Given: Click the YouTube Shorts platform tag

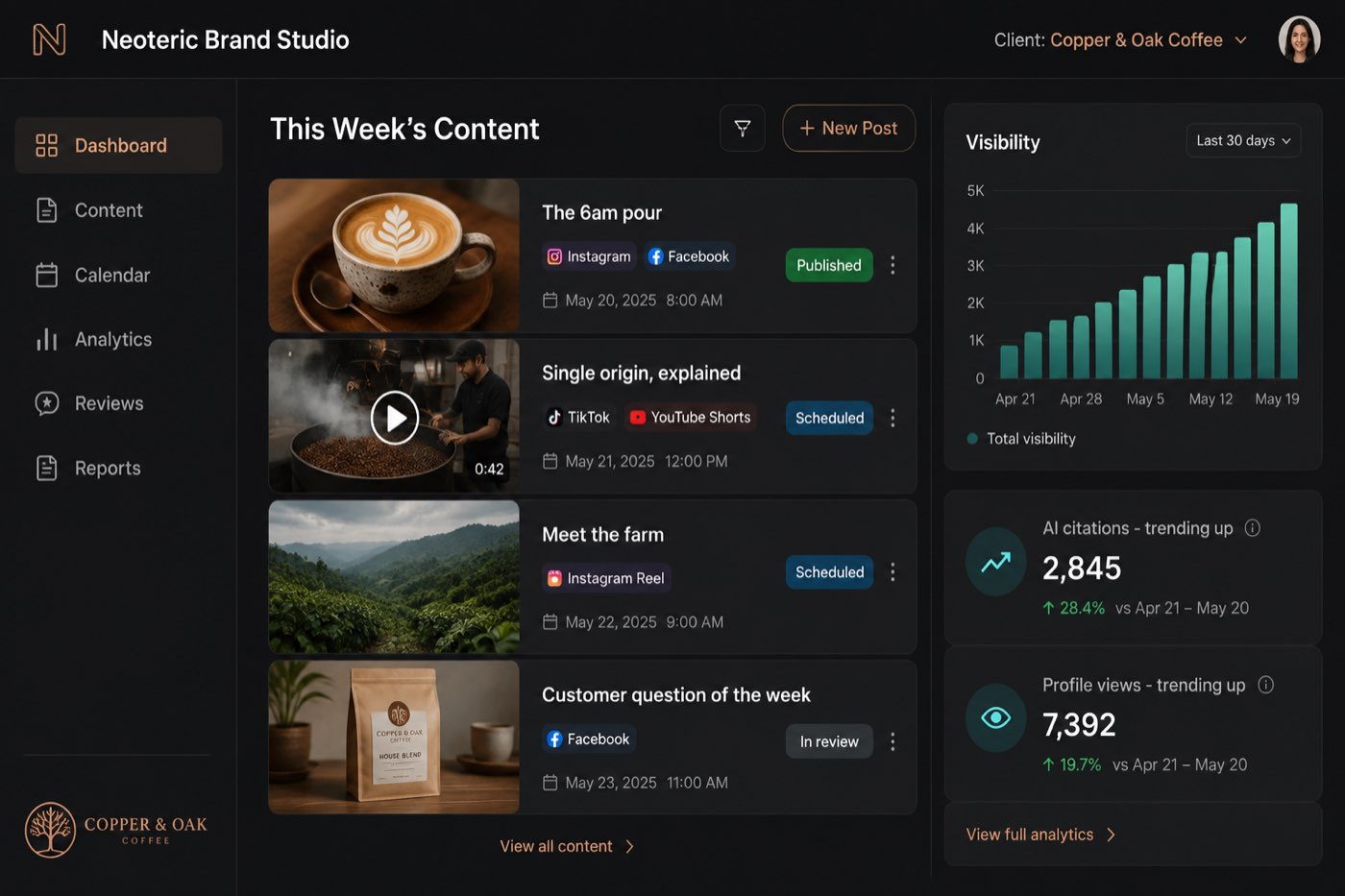Looking at the screenshot, I should 690,417.
